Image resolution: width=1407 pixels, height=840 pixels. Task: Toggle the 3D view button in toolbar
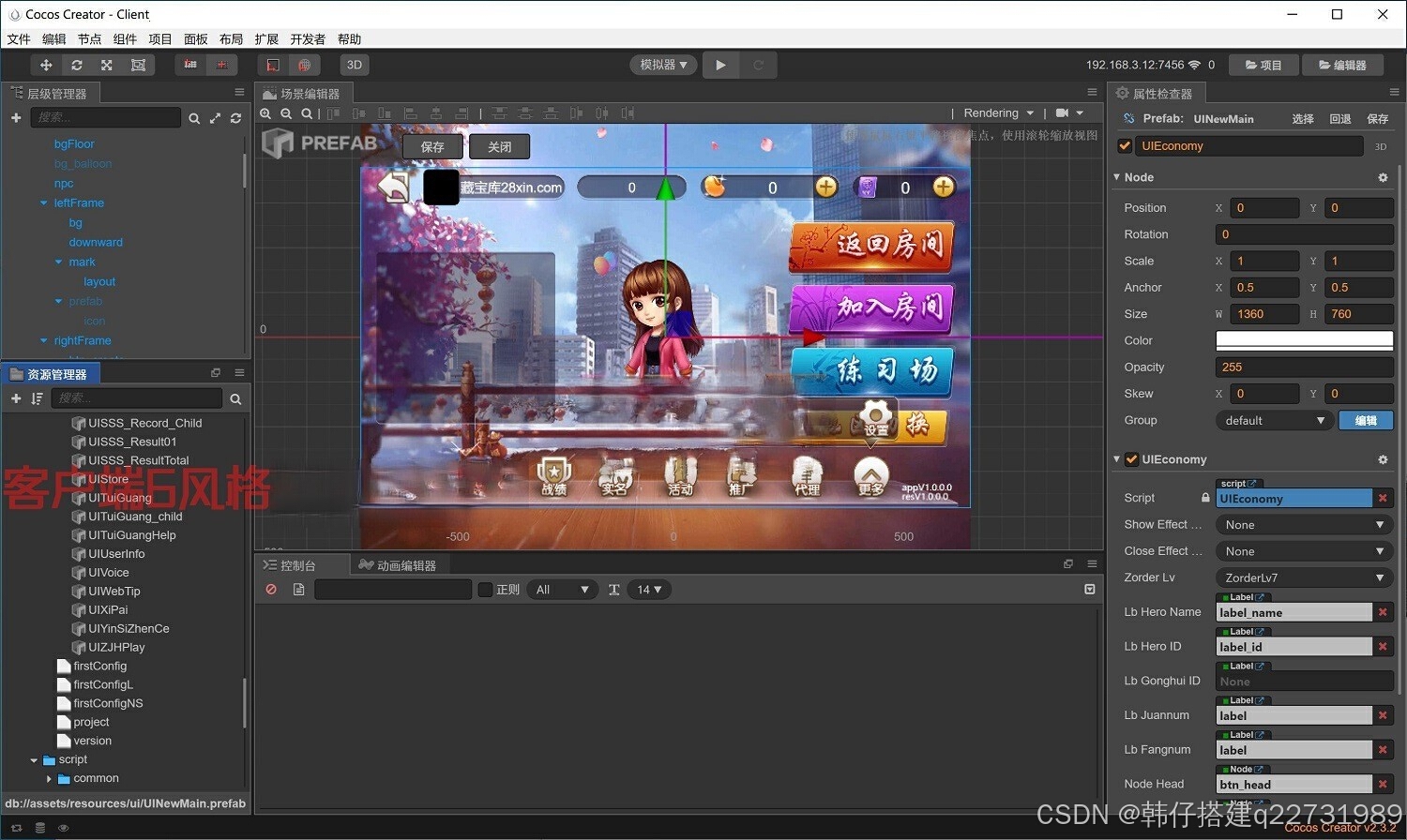354,65
